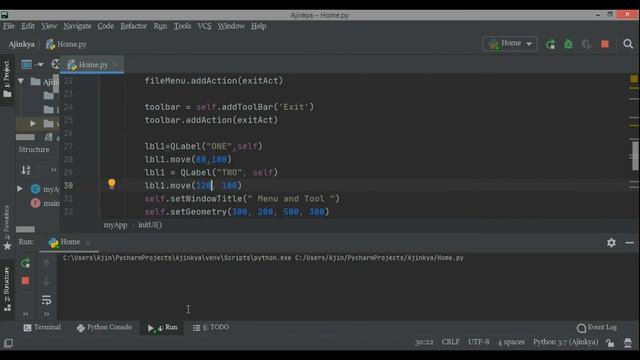
Task: Click the Debug bug icon
Action: click(568, 44)
